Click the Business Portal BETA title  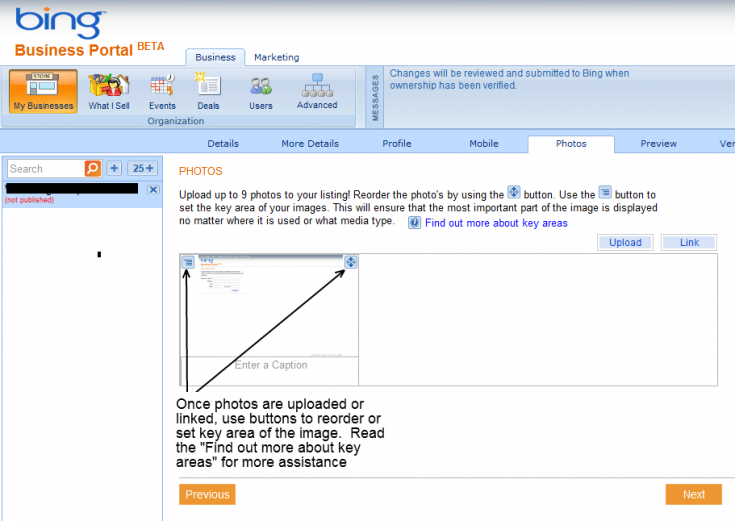(89, 49)
